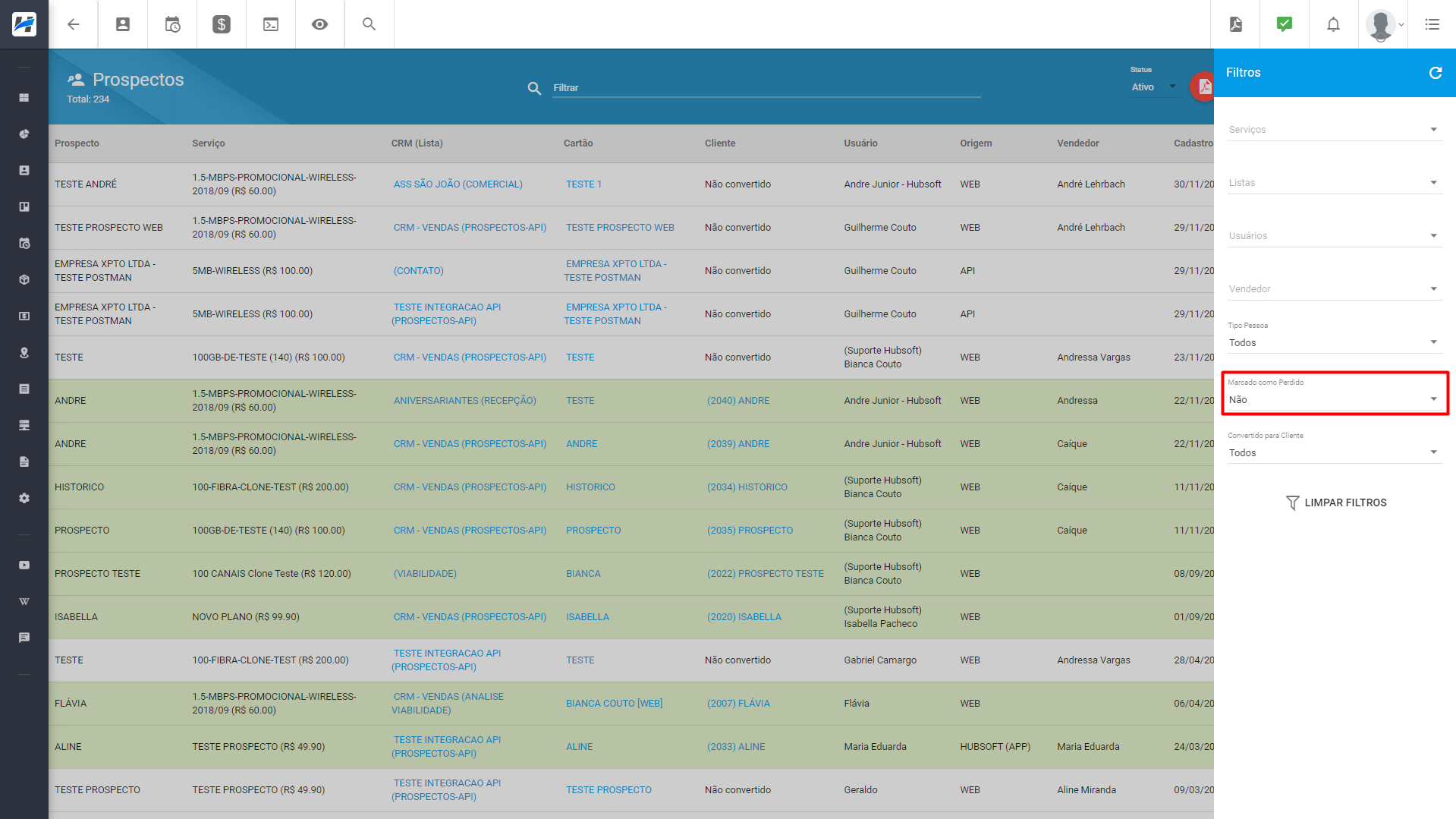Refresh the Filtros panel

point(1436,73)
